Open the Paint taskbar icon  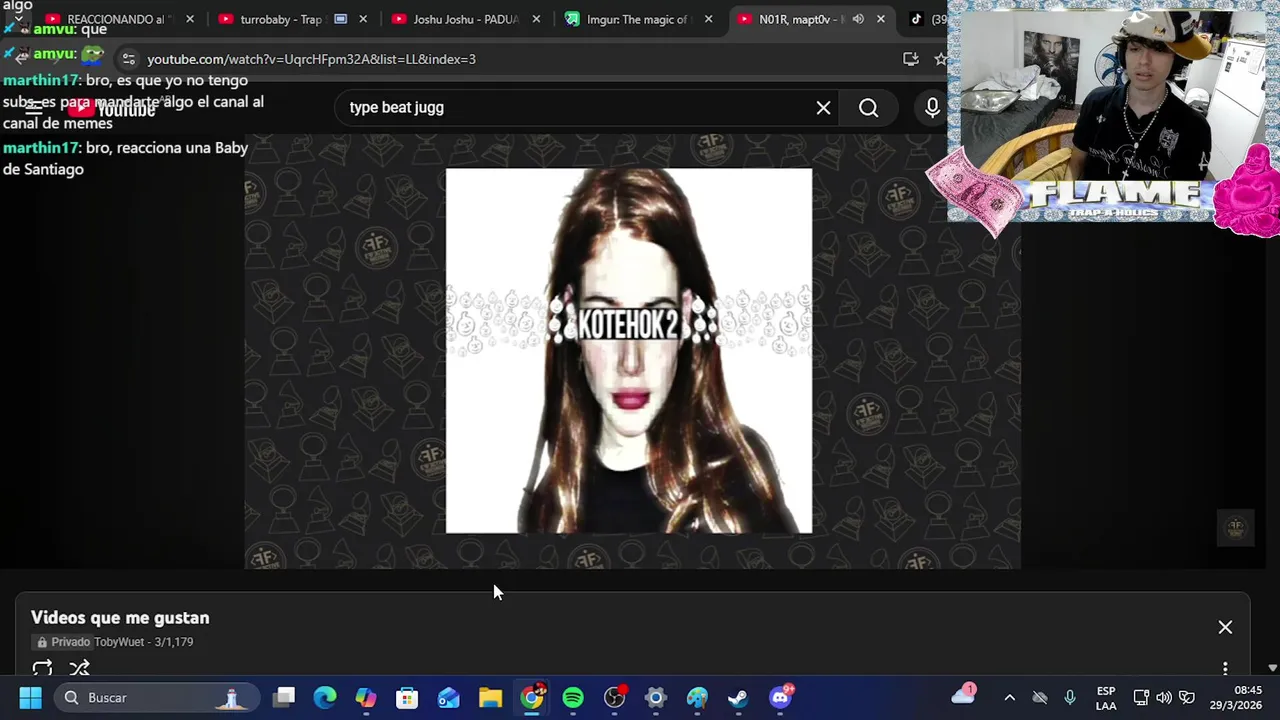coord(697,697)
